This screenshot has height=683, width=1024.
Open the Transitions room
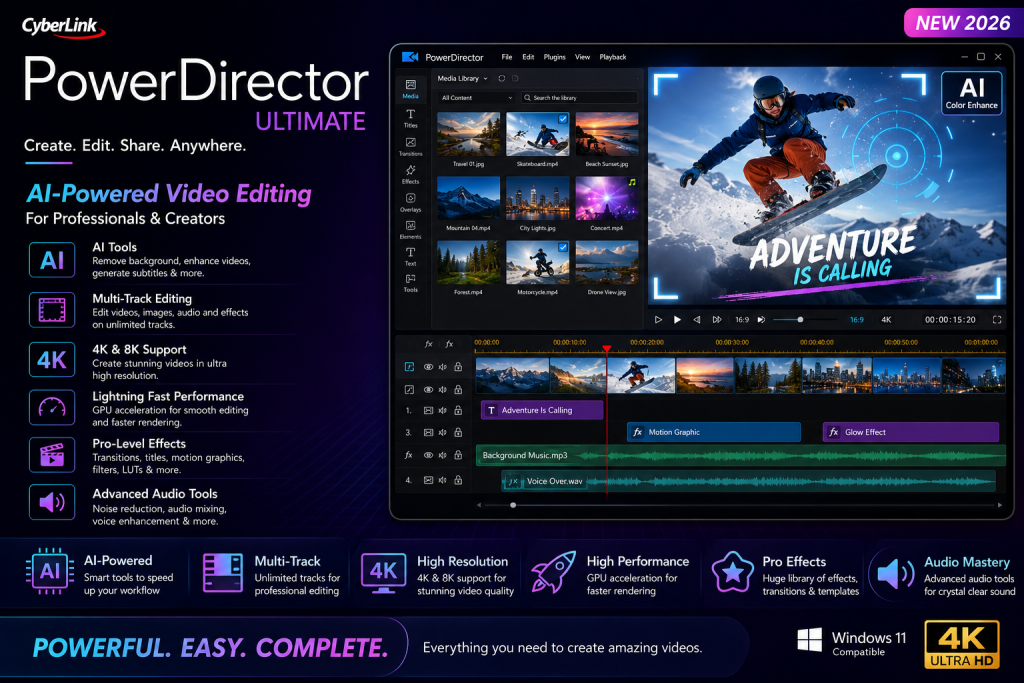(x=410, y=146)
